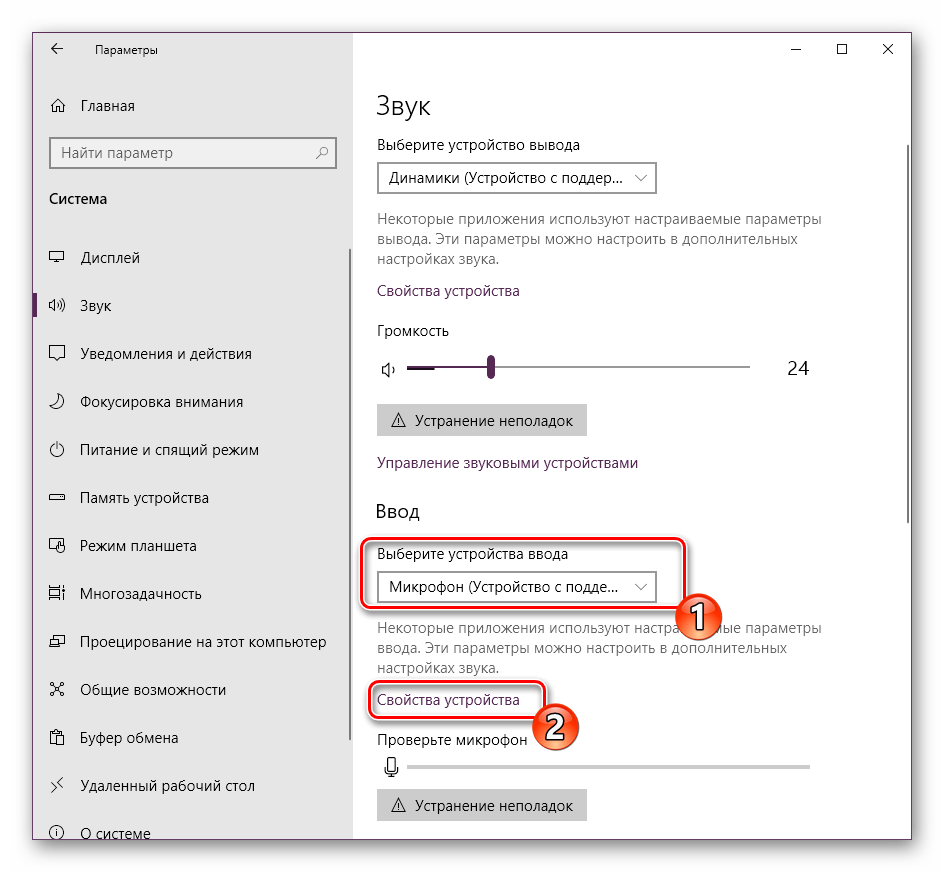The image size is (944, 872).
Task: Expand the input device Микрофон dropdown
Action: tap(516, 587)
